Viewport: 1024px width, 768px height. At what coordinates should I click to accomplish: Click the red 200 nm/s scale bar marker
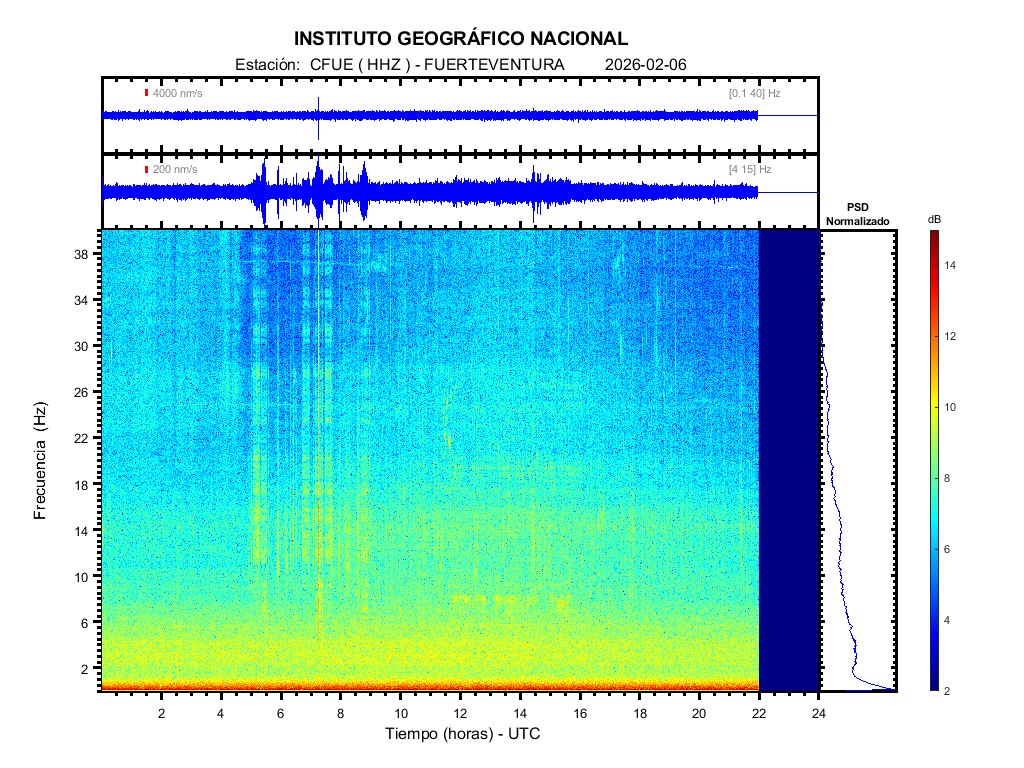click(x=146, y=169)
